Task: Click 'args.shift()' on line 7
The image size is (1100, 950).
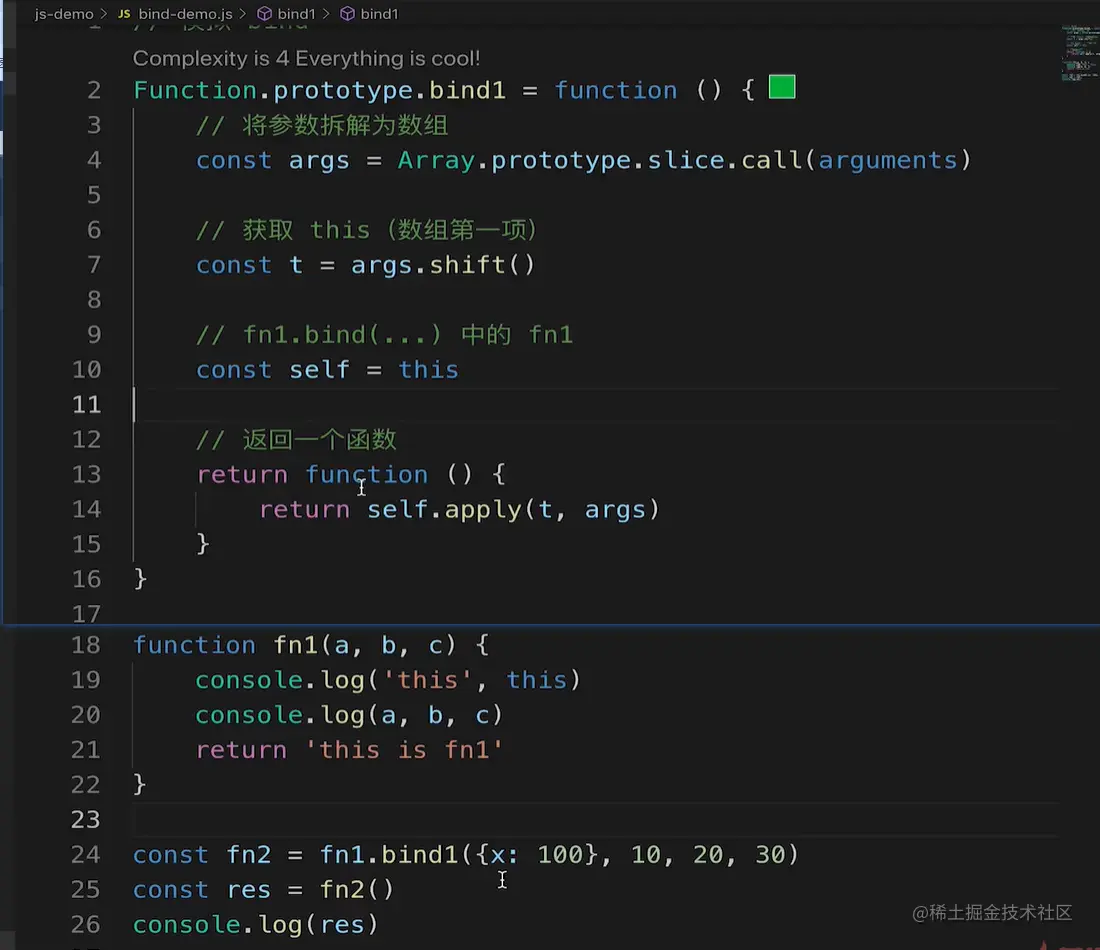Action: [x=443, y=265]
